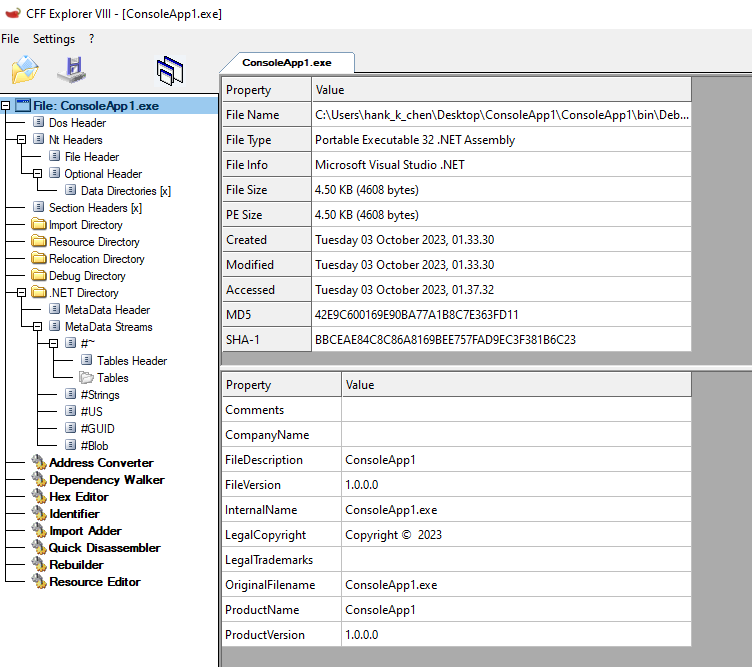752x667 pixels.
Task: Click the #Blob stream page icon
Action: click(70, 445)
